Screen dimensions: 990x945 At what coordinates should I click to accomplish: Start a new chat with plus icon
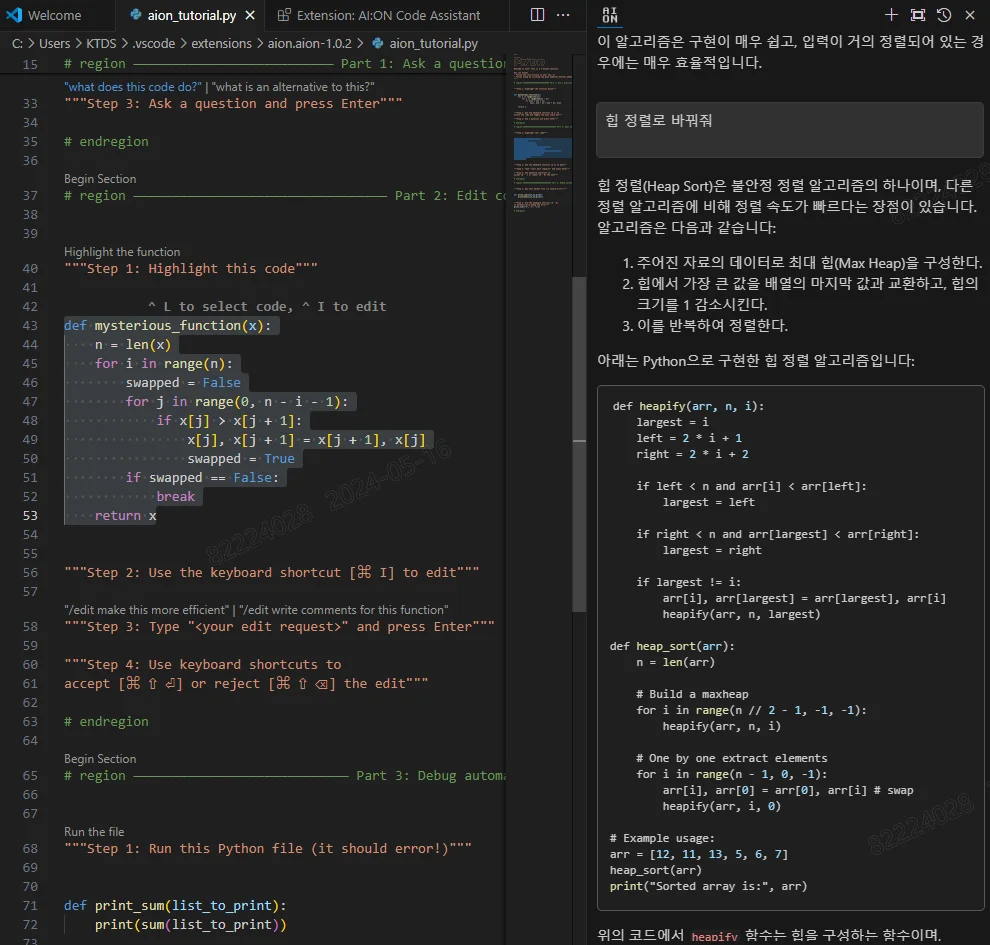[x=891, y=15]
